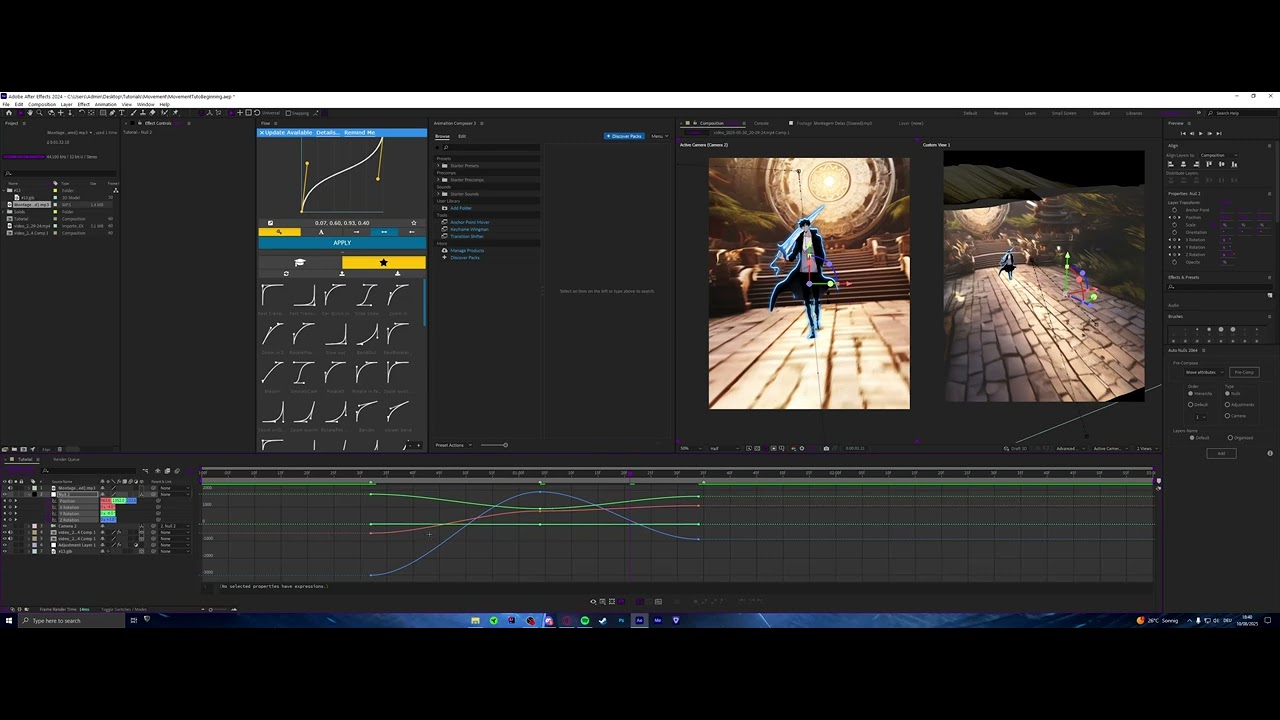
Task: Open the Composition menu
Action: tap(42, 104)
